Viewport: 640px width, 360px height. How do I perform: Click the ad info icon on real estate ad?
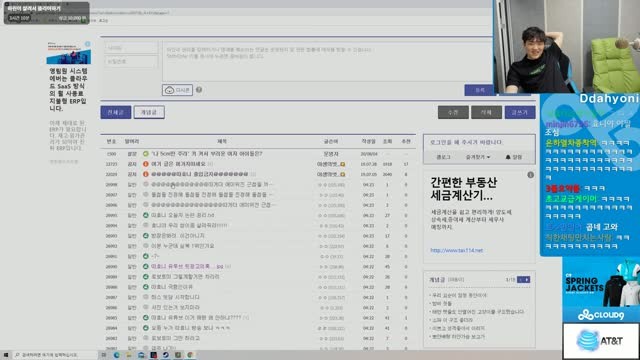point(530,175)
